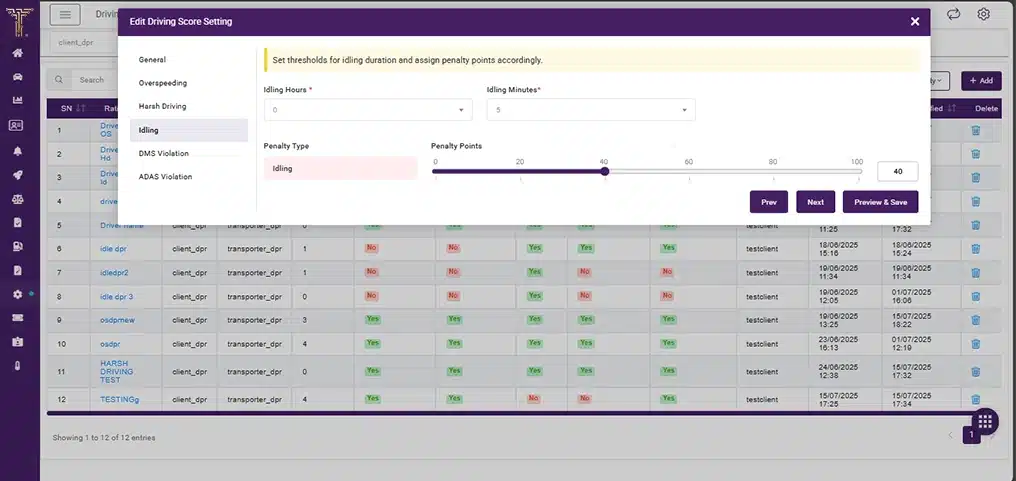Open the chart reports sidebar icon

[17, 101]
